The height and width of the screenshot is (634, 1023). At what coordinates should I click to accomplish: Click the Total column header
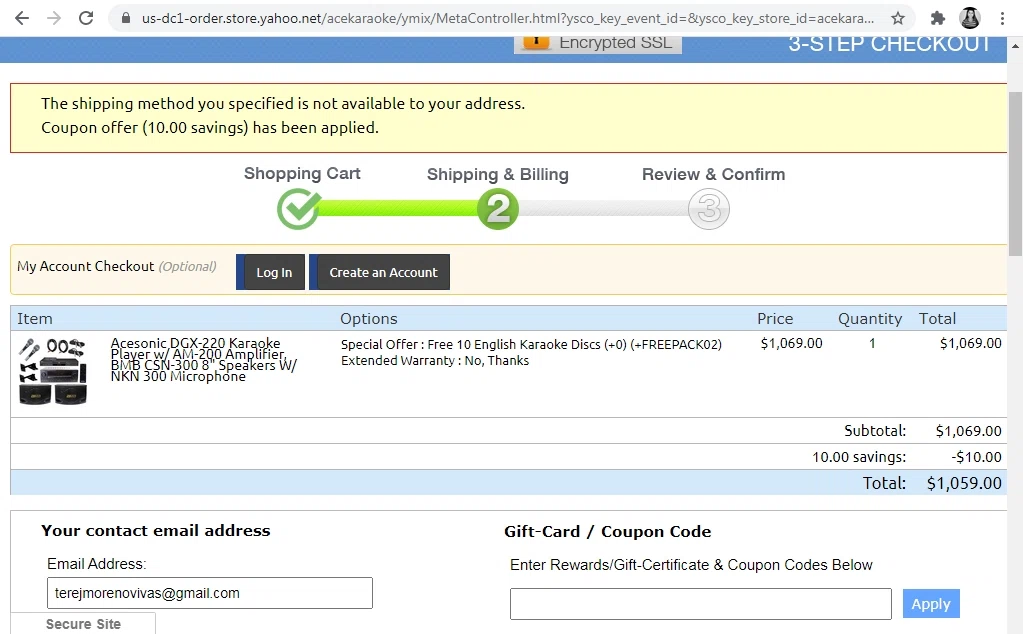[x=938, y=319]
